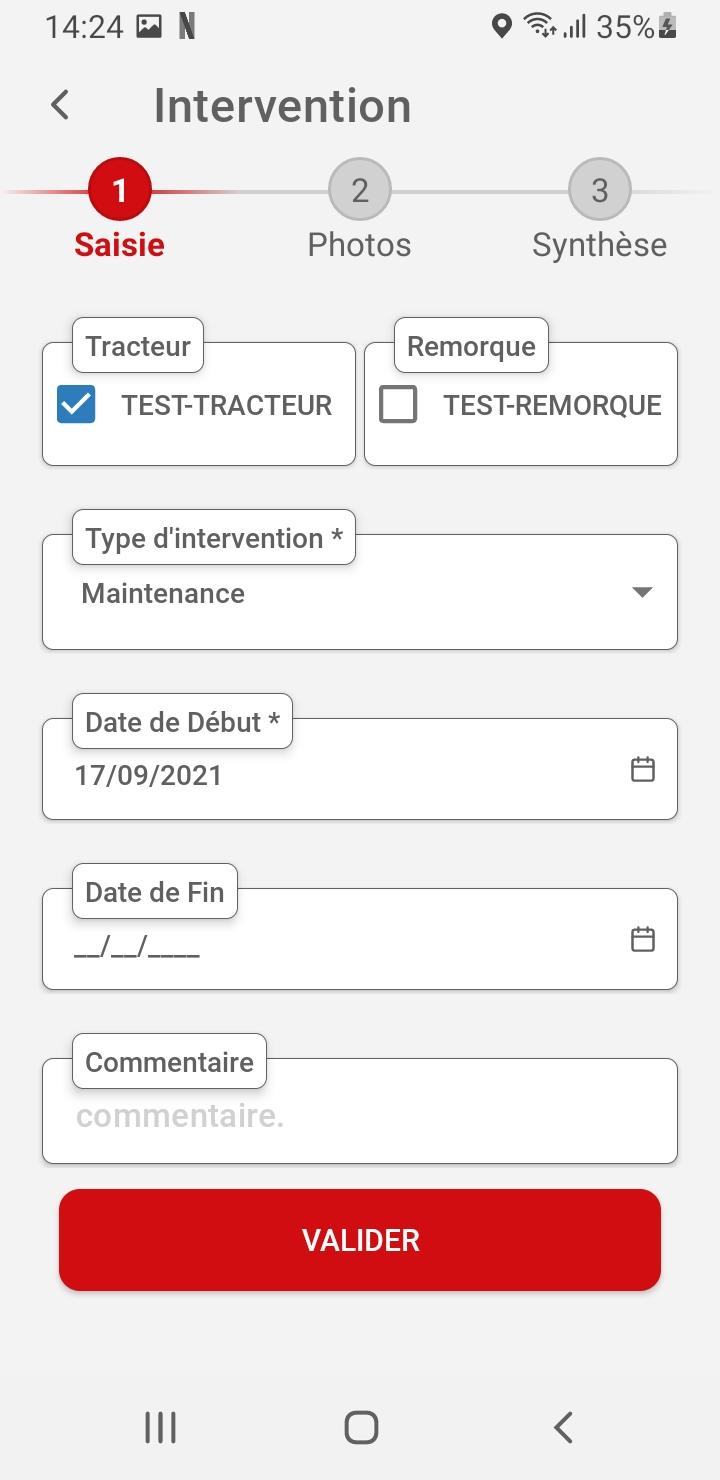Tap the Android recent apps icon
The height and width of the screenshot is (1480, 720).
(x=160, y=1427)
